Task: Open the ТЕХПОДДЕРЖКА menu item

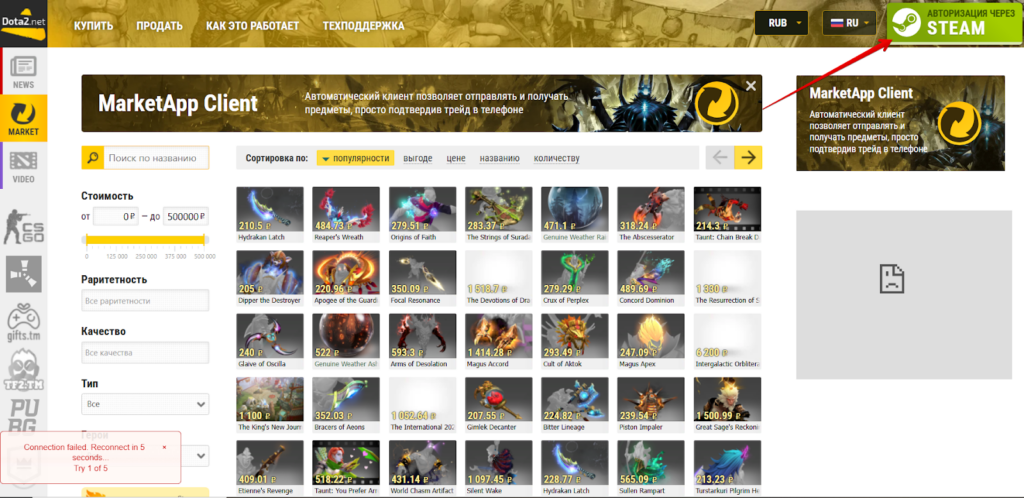Action: [x=363, y=26]
